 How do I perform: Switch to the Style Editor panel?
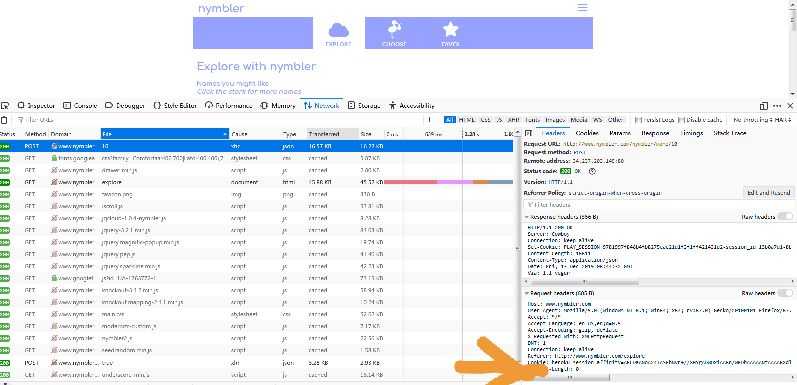click(176, 106)
